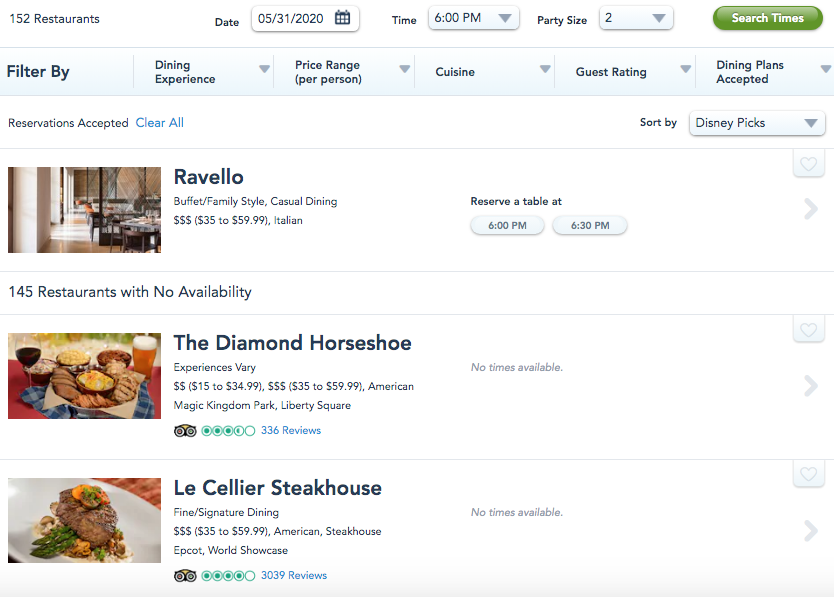Image resolution: width=834 pixels, height=597 pixels.
Task: Open the Time dropdown showing 6:00 PM
Action: coord(473,18)
